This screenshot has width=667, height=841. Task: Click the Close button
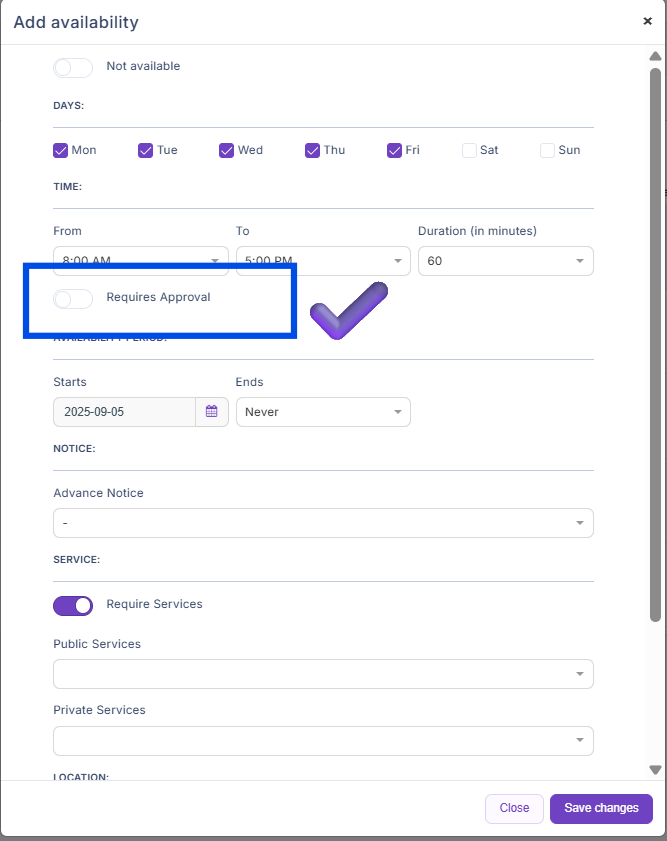tap(514, 808)
